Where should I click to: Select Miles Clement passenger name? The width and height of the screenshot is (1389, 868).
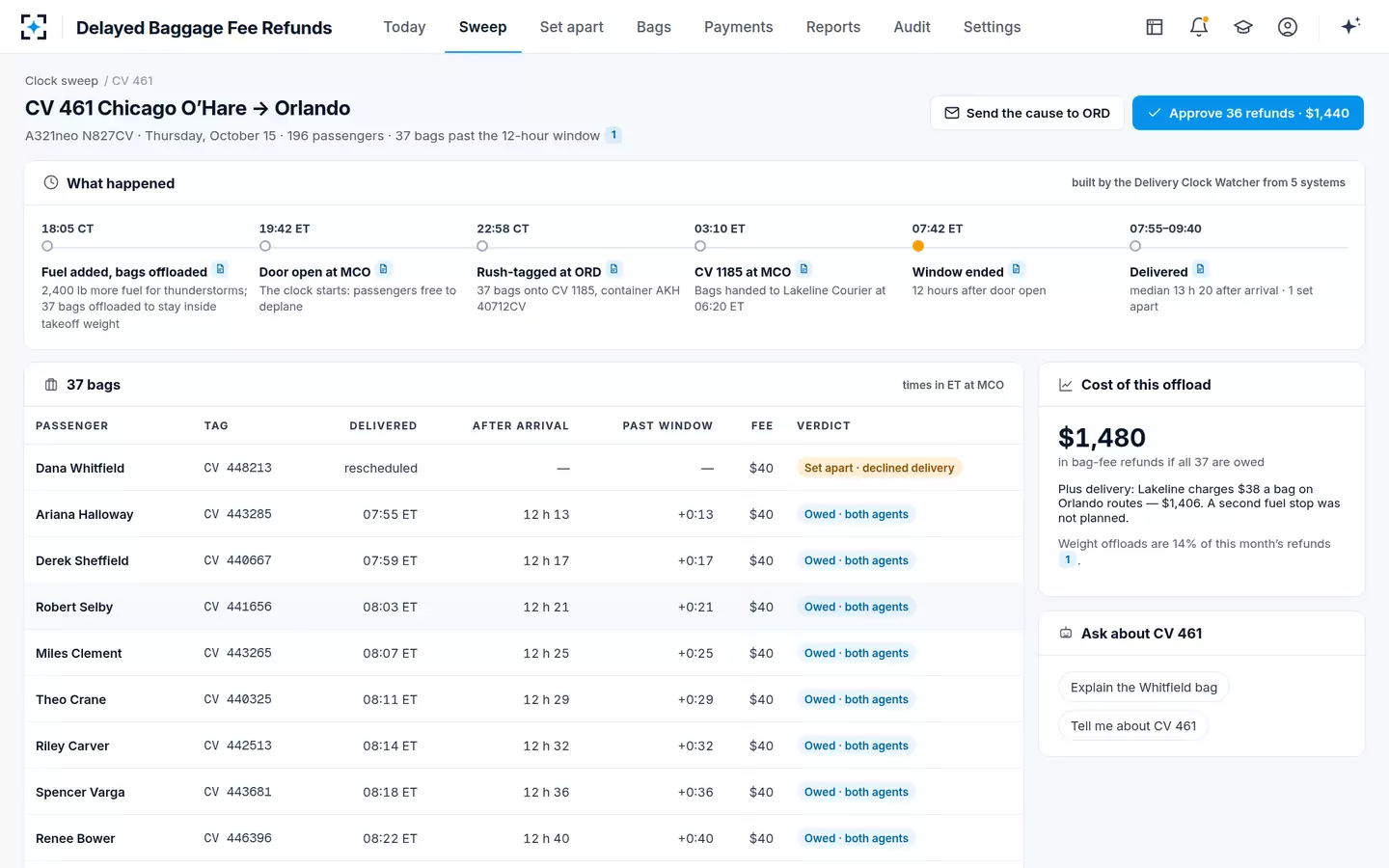(x=79, y=653)
